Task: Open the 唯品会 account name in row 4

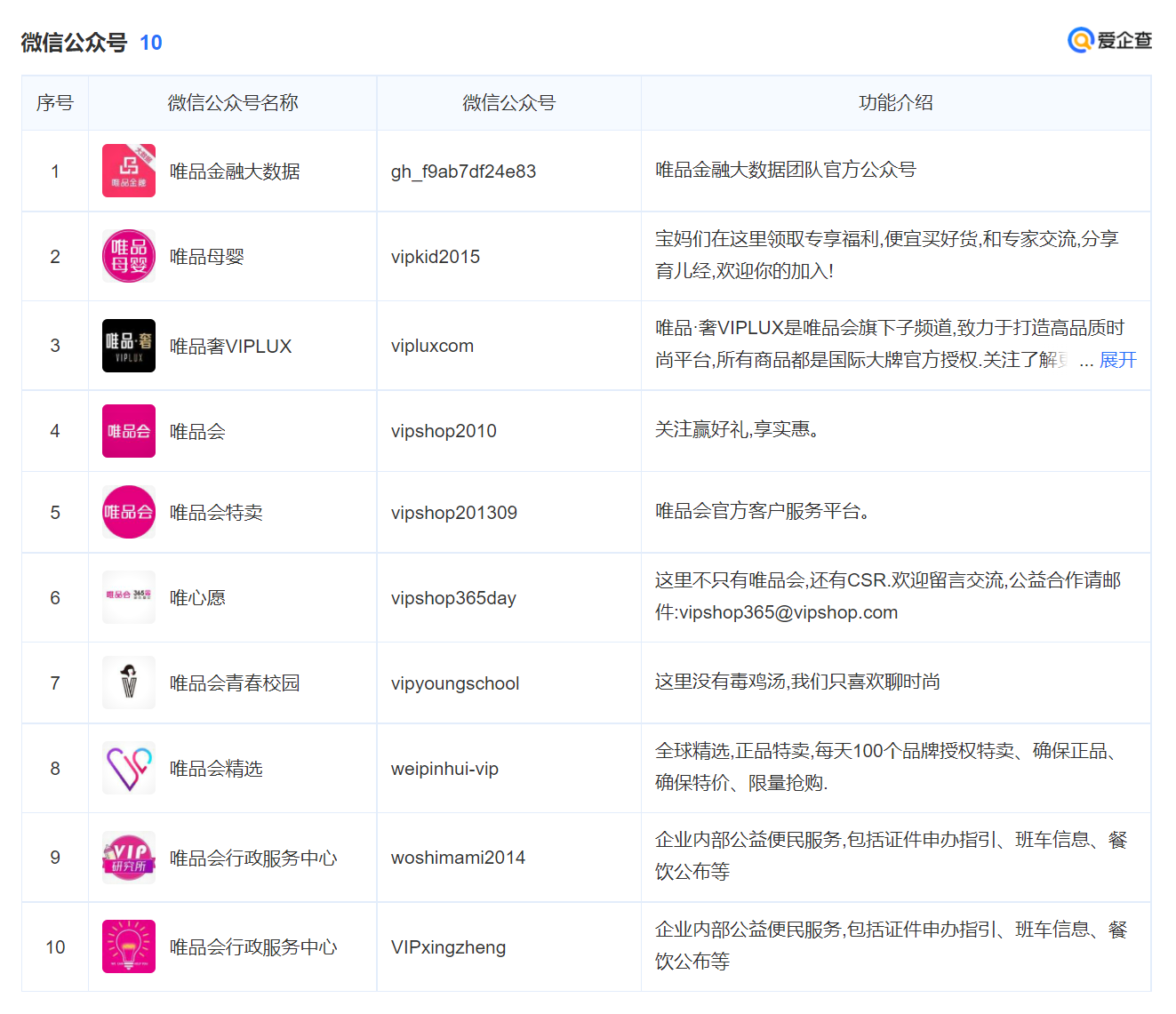Action: [x=197, y=432]
